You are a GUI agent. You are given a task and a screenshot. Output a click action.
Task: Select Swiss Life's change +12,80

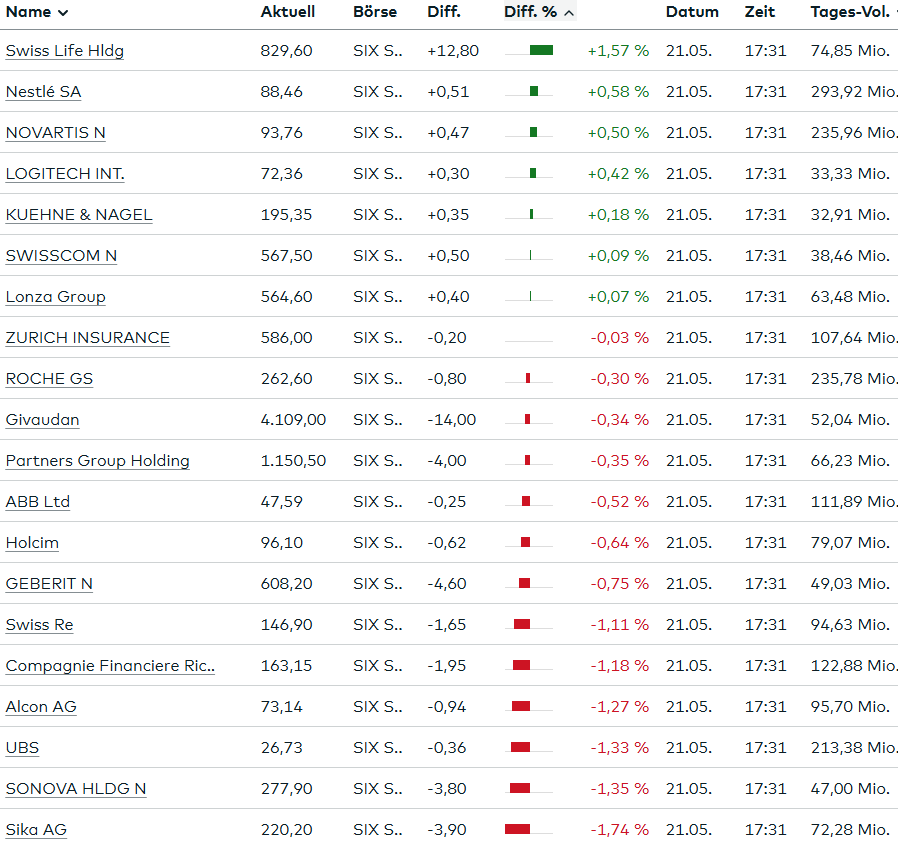click(453, 51)
